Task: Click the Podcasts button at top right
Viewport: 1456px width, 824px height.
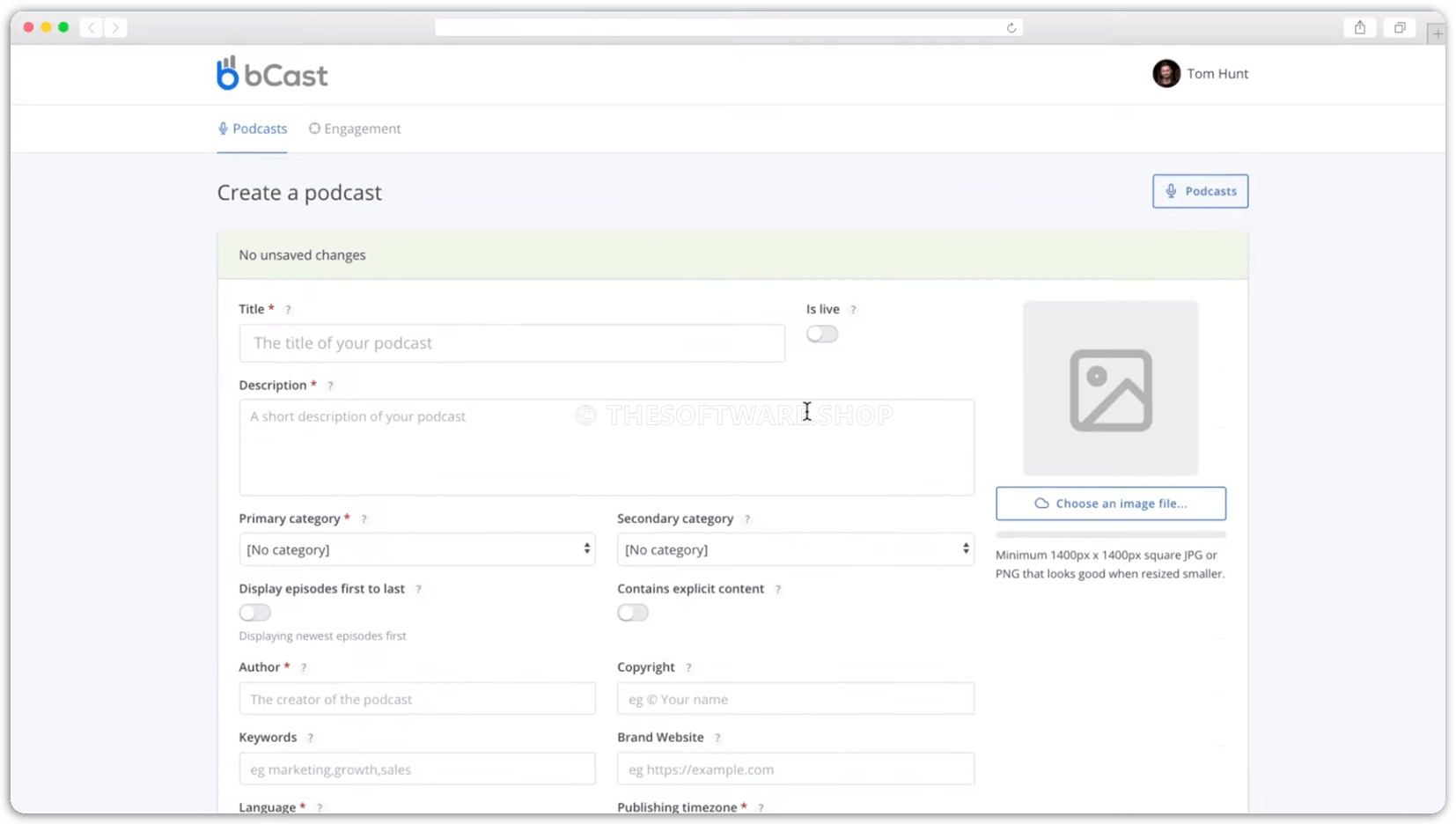Action: pyautogui.click(x=1200, y=191)
